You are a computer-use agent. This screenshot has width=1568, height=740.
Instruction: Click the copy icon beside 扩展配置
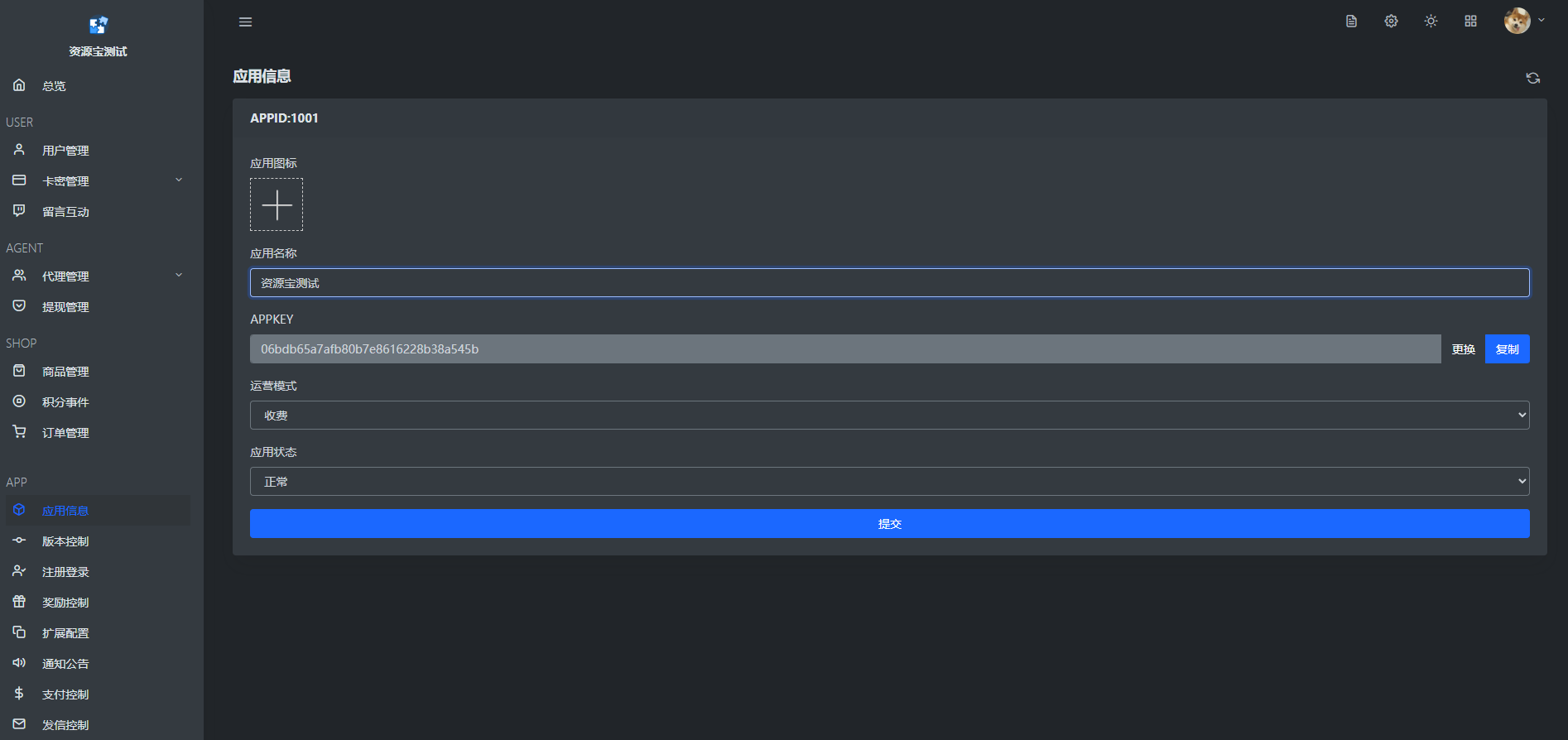[19, 632]
